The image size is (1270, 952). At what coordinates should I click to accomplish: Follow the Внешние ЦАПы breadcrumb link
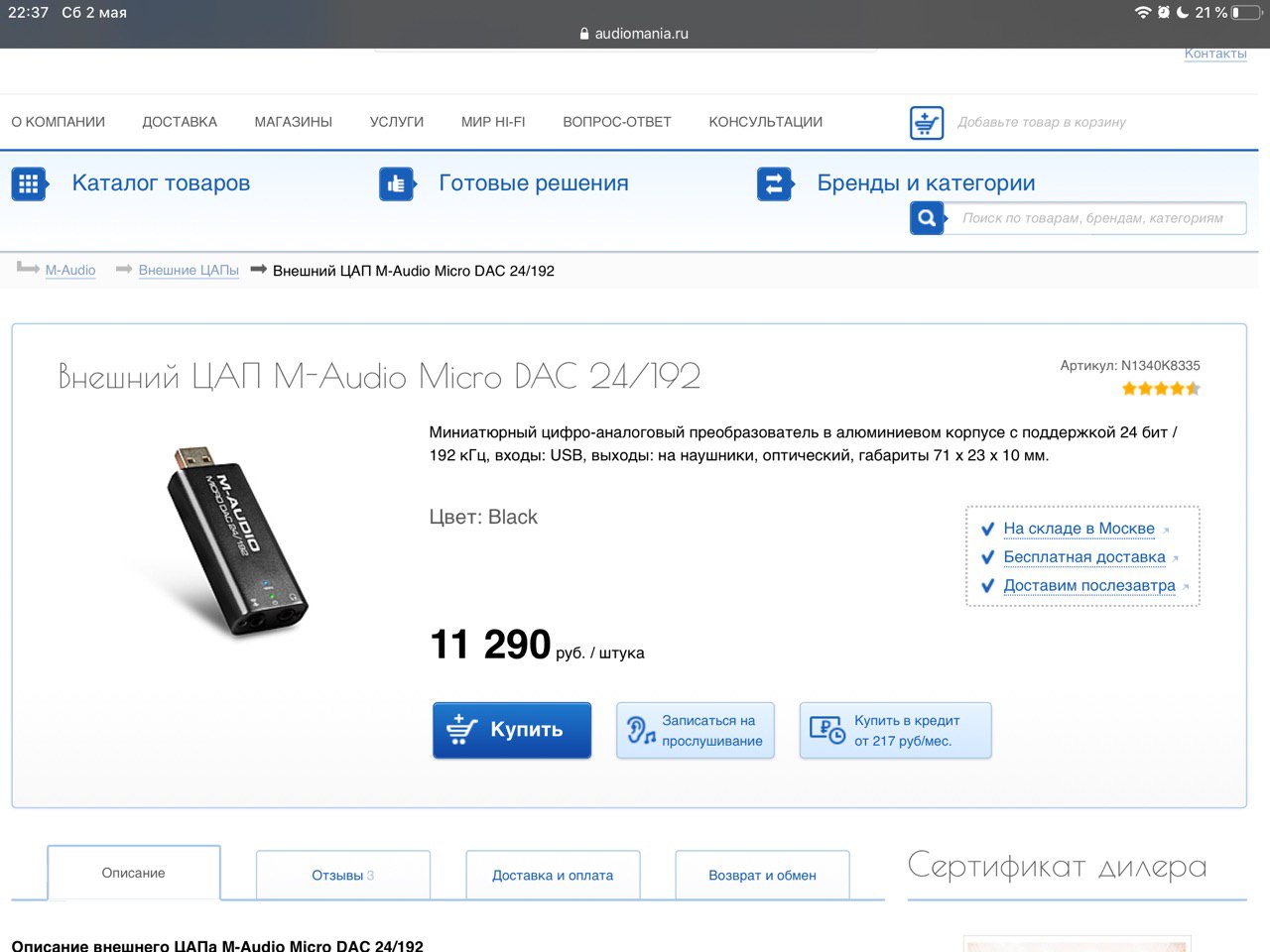coord(189,270)
